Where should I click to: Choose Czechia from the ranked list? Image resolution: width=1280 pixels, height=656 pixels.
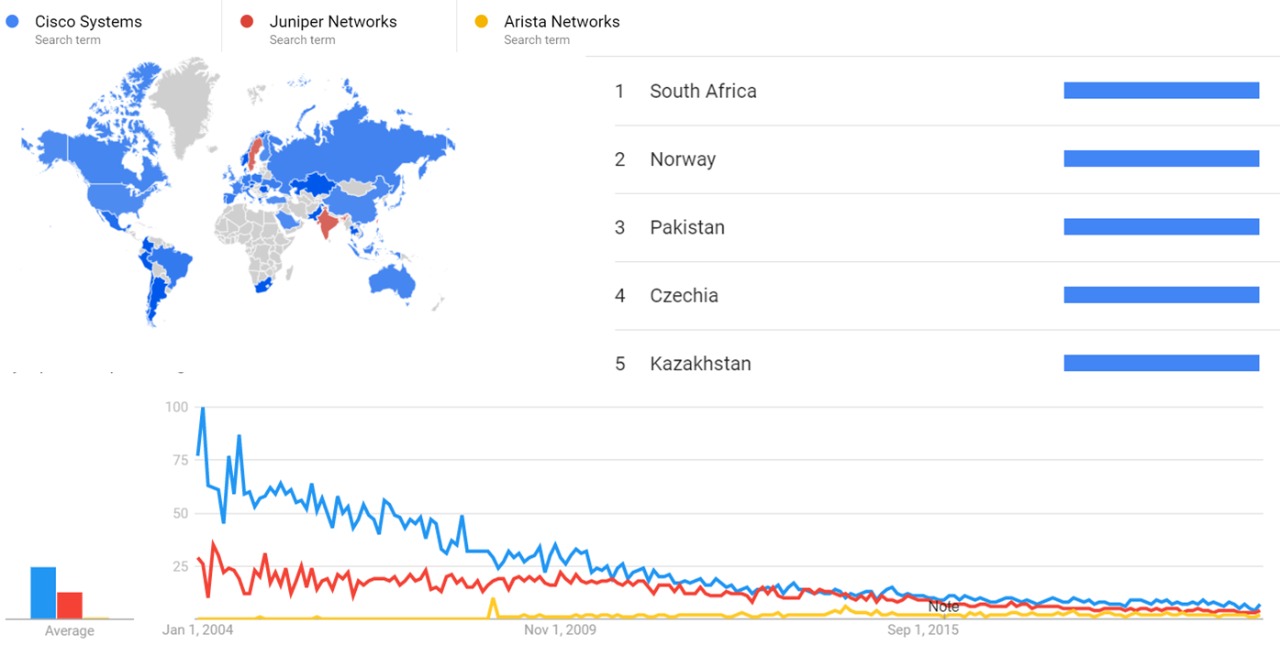[x=684, y=295]
